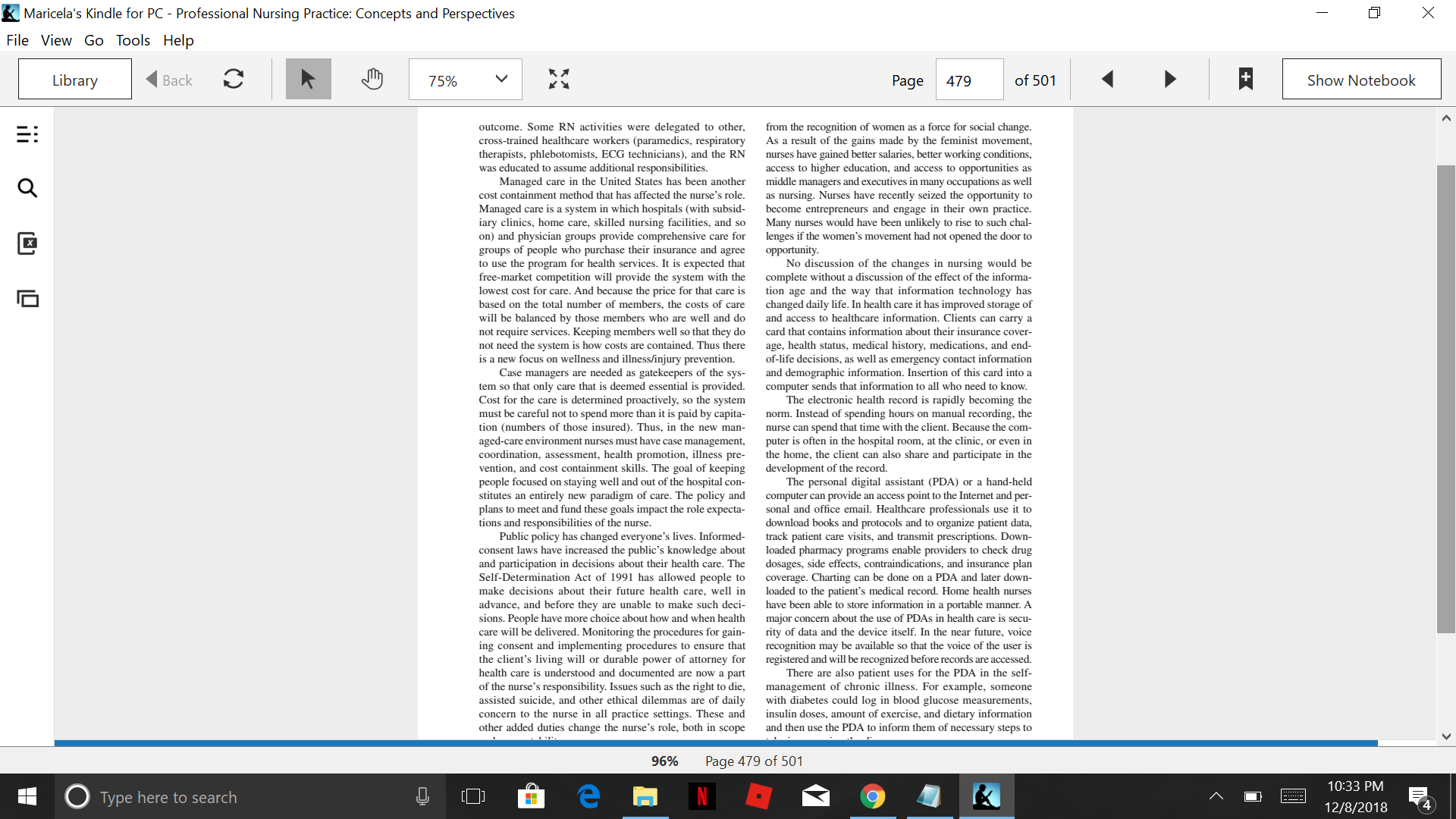Open the View menu

pos(56,40)
